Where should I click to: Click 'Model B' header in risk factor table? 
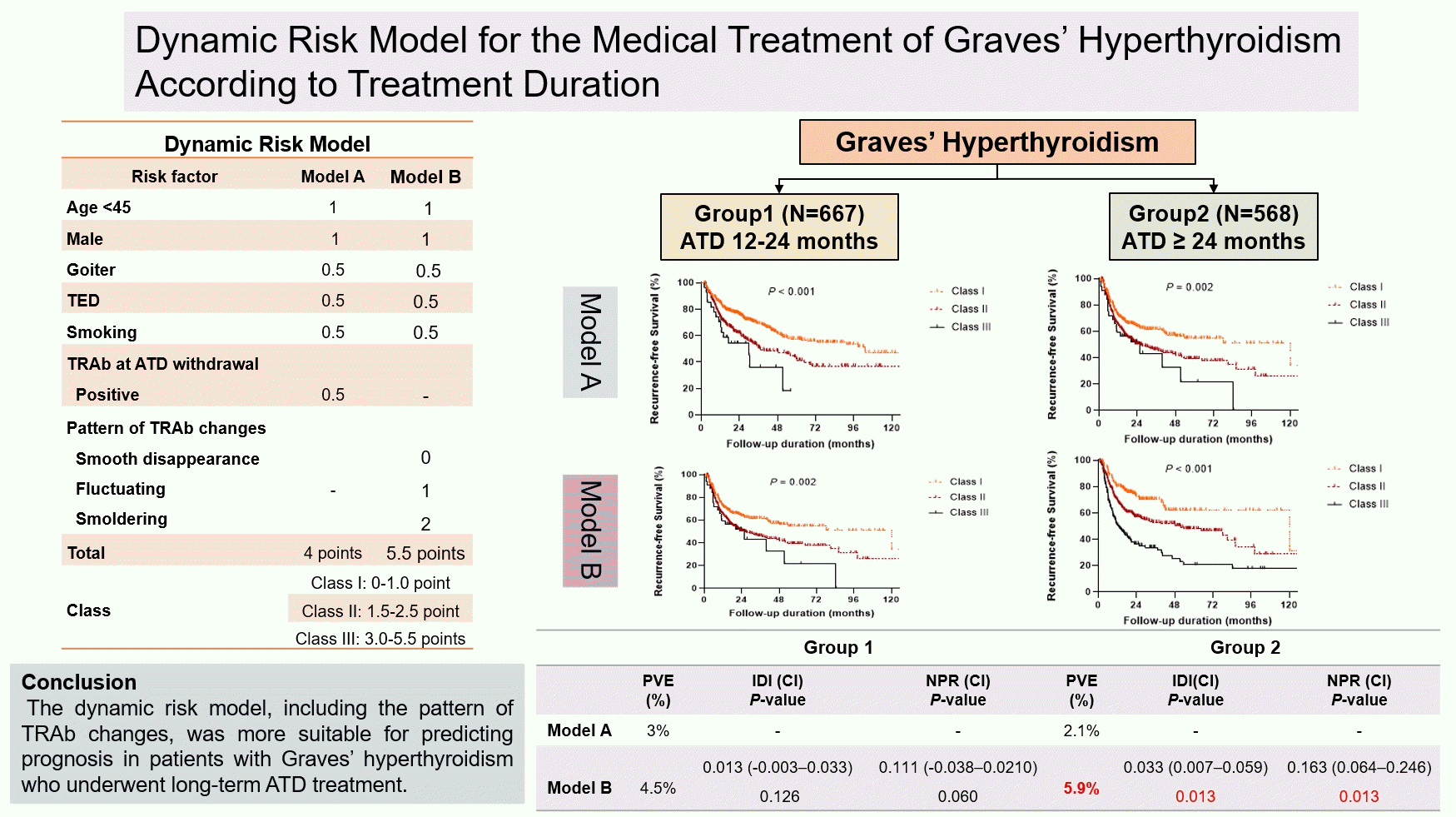click(x=425, y=177)
